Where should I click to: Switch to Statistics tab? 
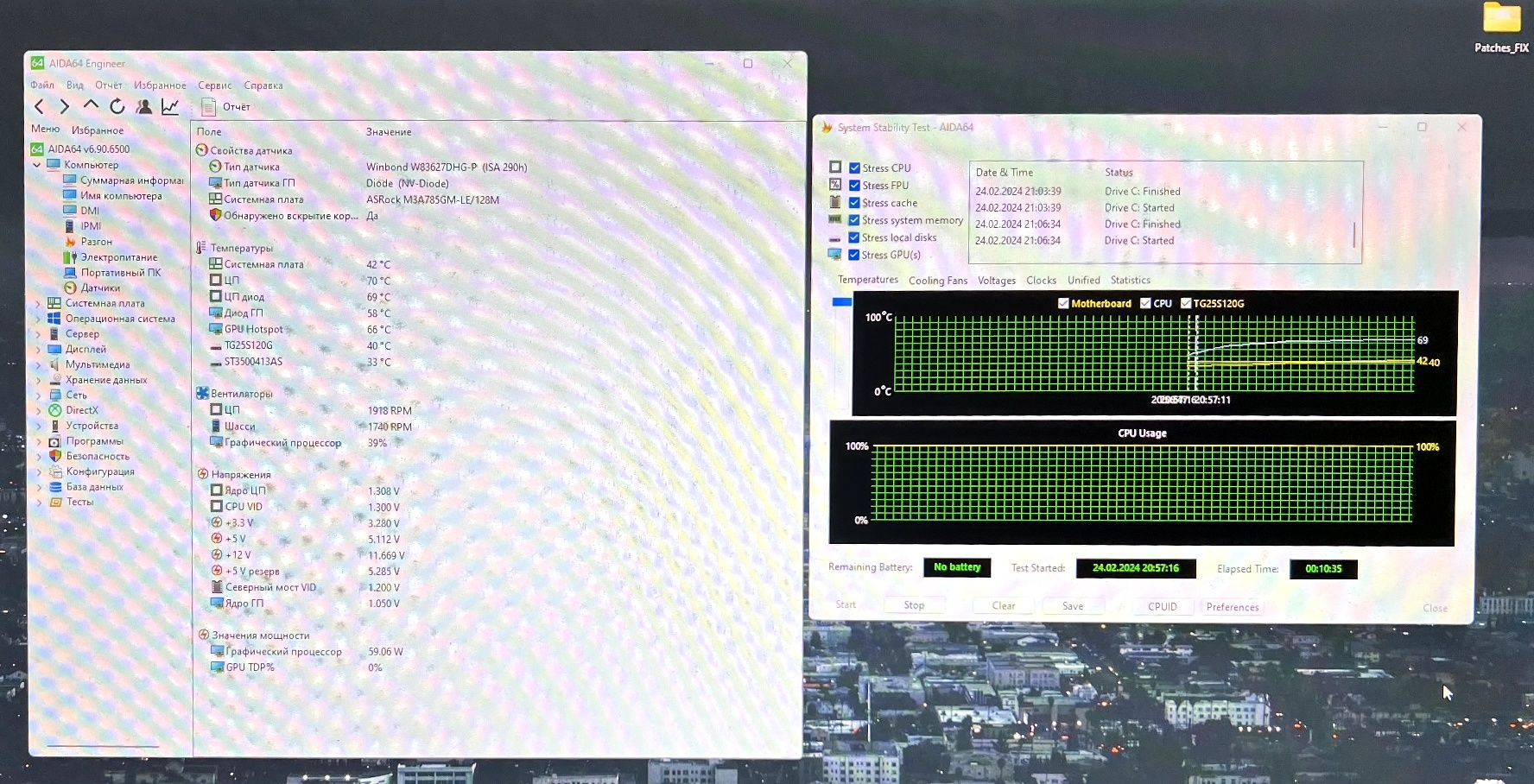pyautogui.click(x=1131, y=281)
